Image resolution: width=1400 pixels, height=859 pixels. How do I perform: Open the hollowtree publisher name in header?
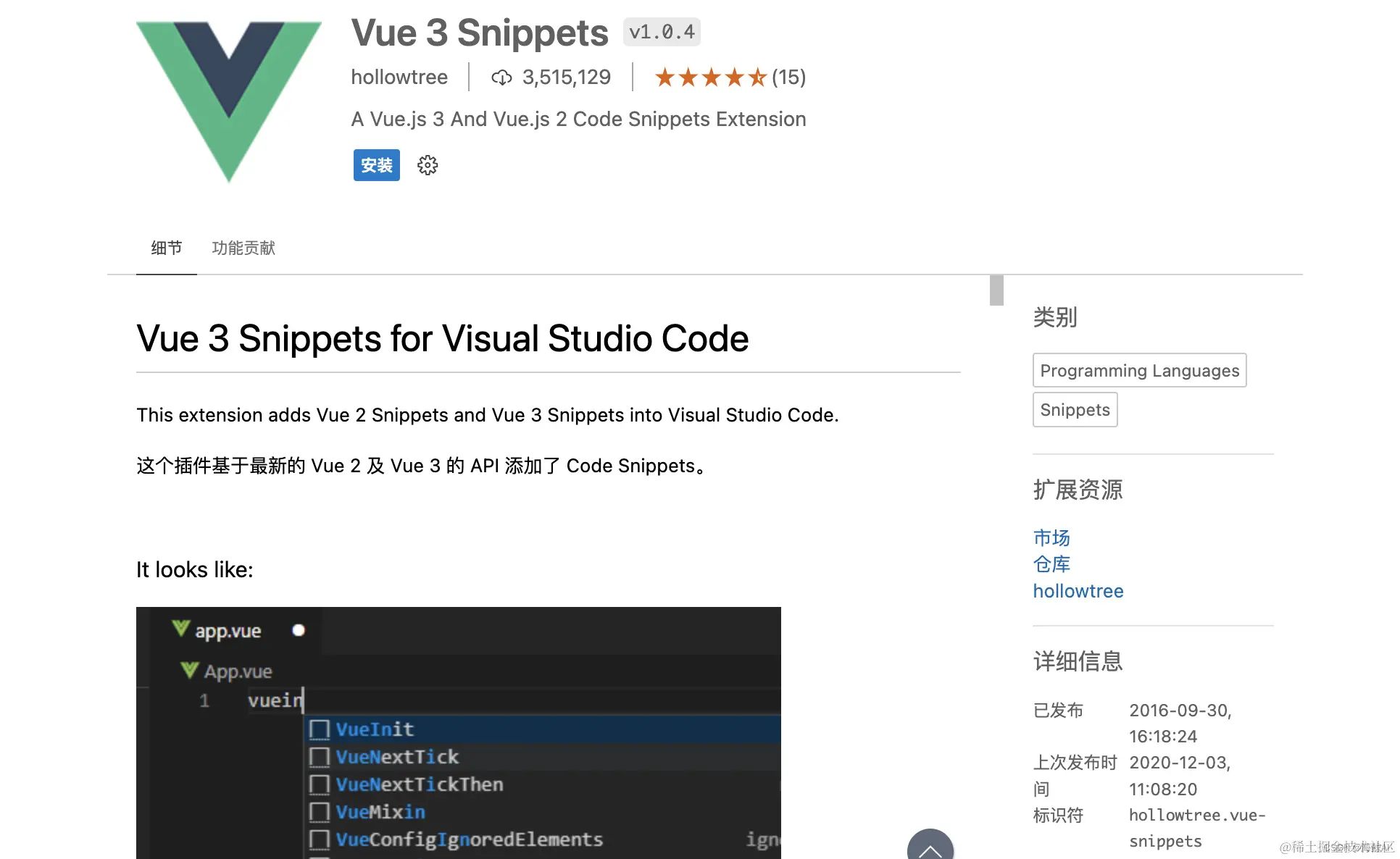click(x=399, y=77)
